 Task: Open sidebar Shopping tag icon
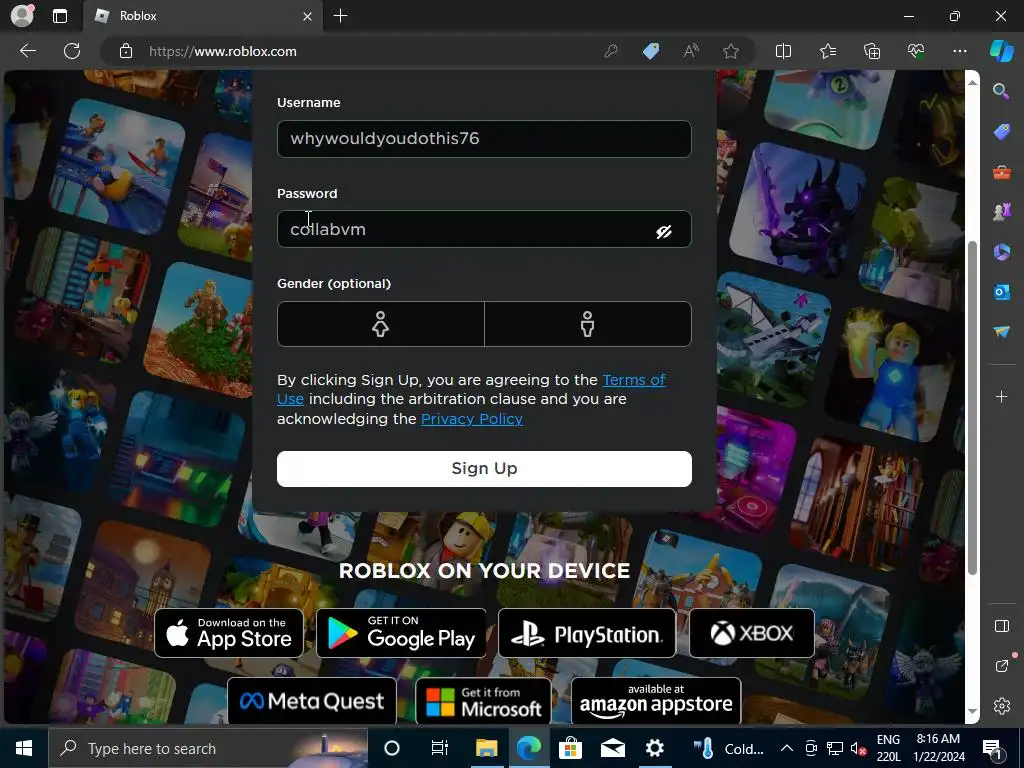pos(1001,132)
